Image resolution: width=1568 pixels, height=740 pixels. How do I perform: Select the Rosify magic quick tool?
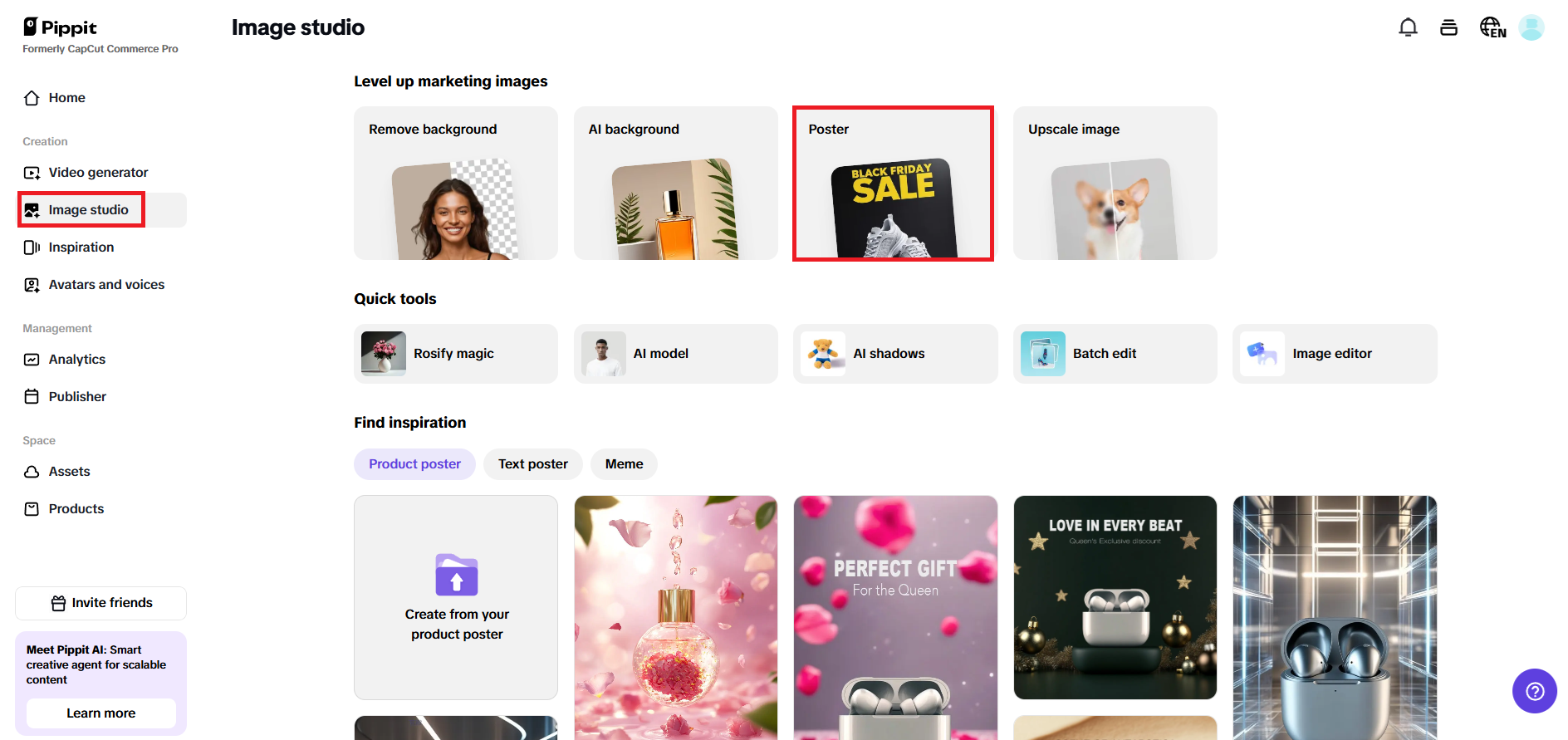tap(455, 353)
